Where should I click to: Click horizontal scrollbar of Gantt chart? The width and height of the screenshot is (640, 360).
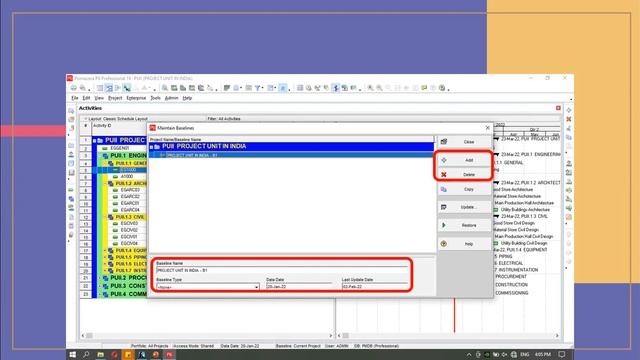(x=448, y=336)
